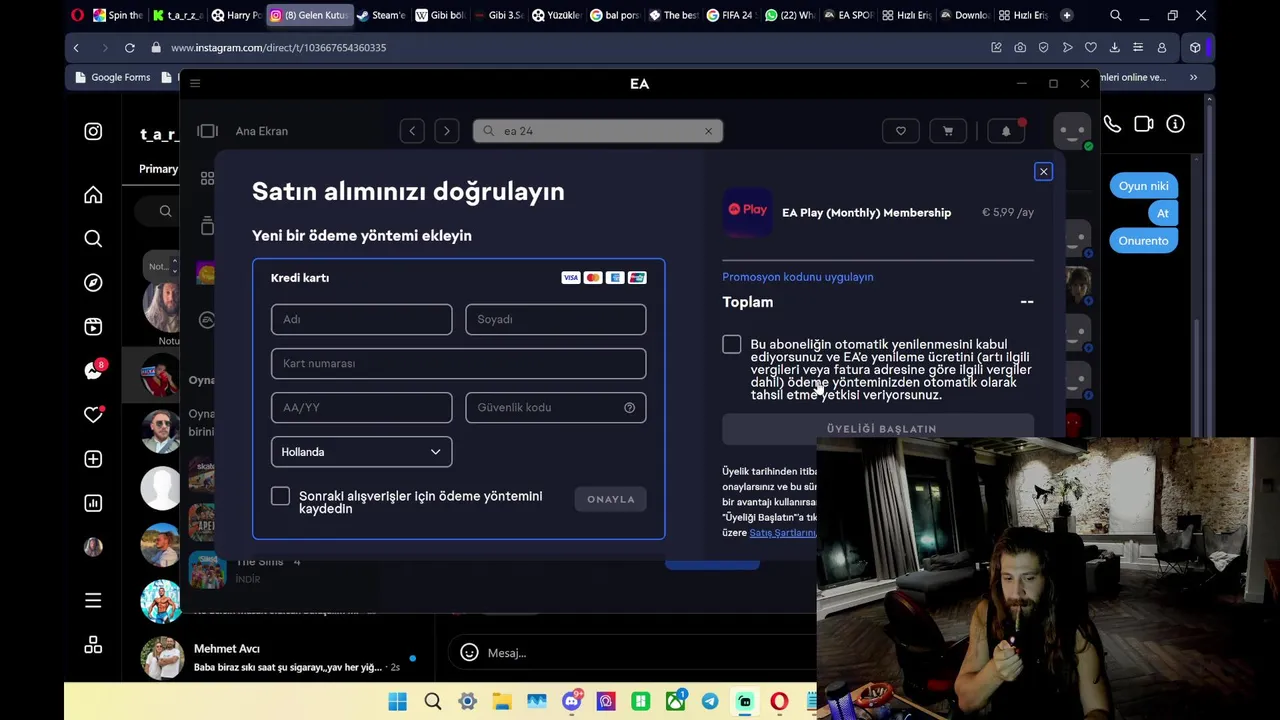The width and height of the screenshot is (1280, 720).
Task: Click Ana Ekran in EA app
Action: [x=261, y=131]
